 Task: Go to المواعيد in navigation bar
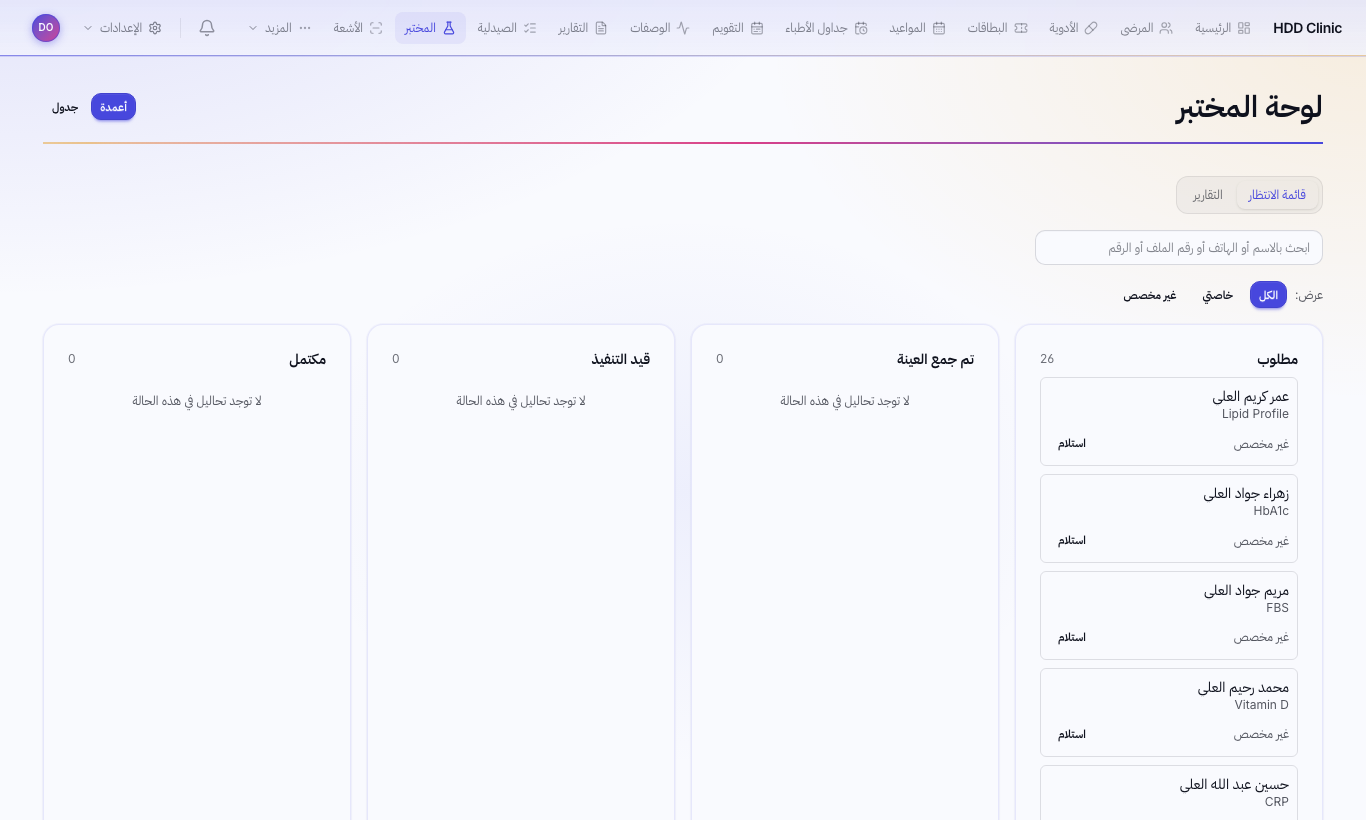pos(918,28)
